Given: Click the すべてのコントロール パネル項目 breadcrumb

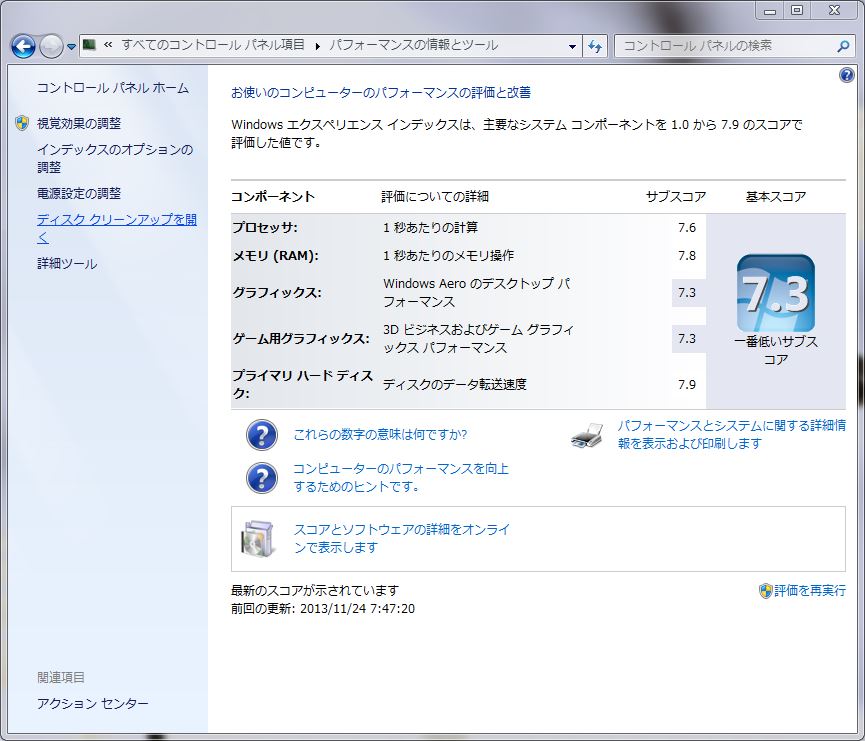Looking at the screenshot, I should (x=212, y=45).
